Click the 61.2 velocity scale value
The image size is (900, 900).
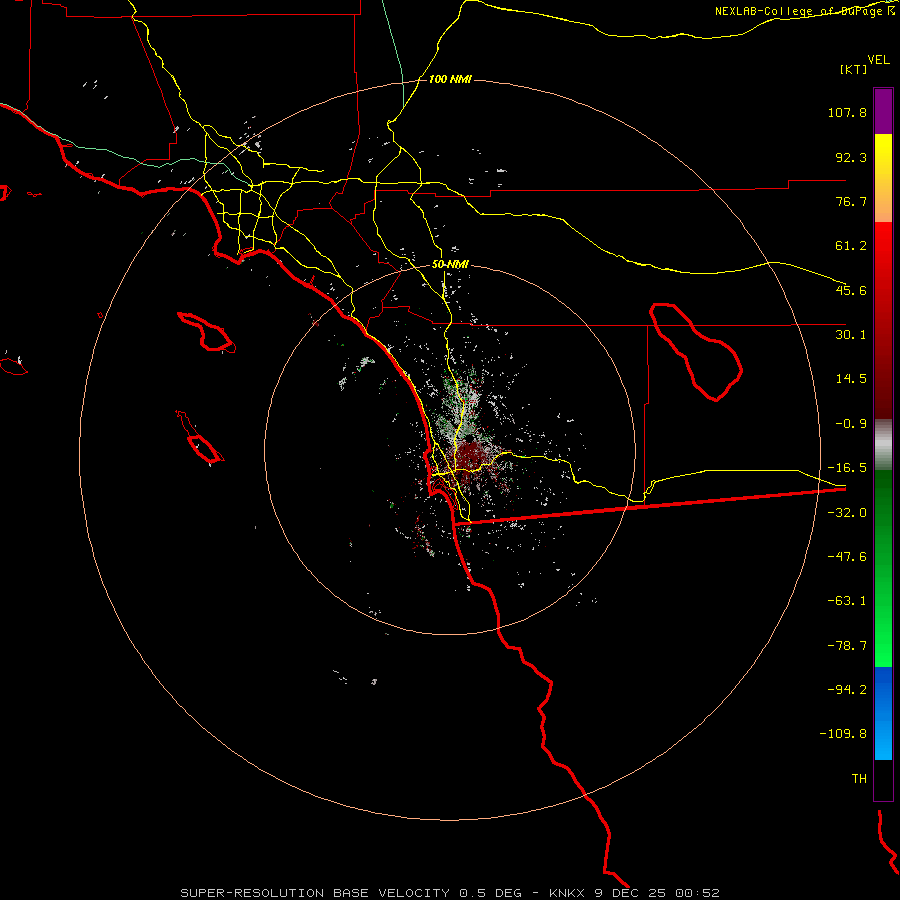851,246
